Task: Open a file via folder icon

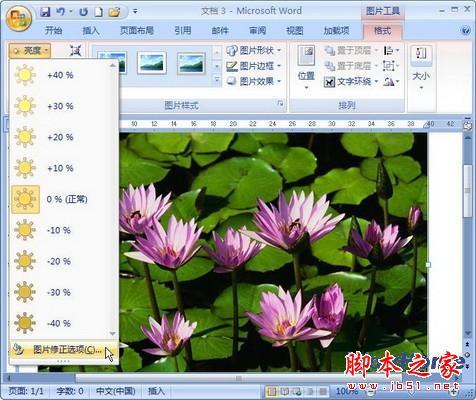Action: tap(114, 12)
